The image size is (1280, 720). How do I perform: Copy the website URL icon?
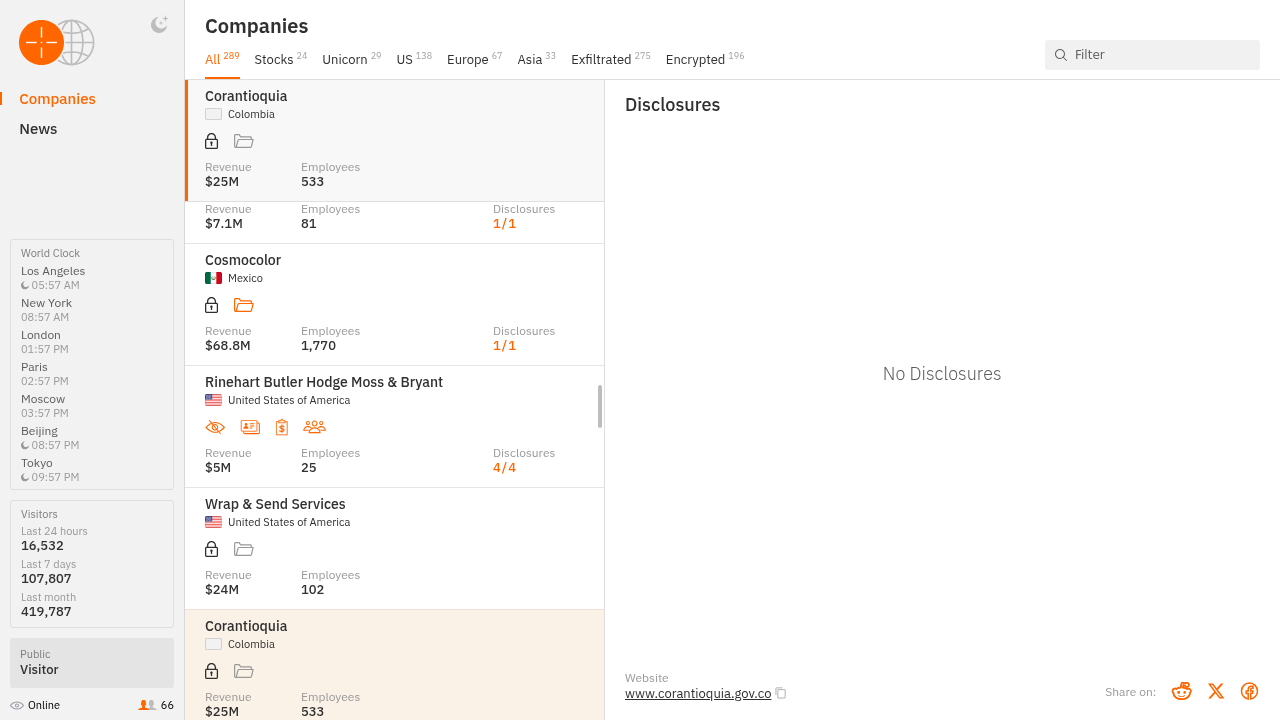pyautogui.click(x=781, y=693)
